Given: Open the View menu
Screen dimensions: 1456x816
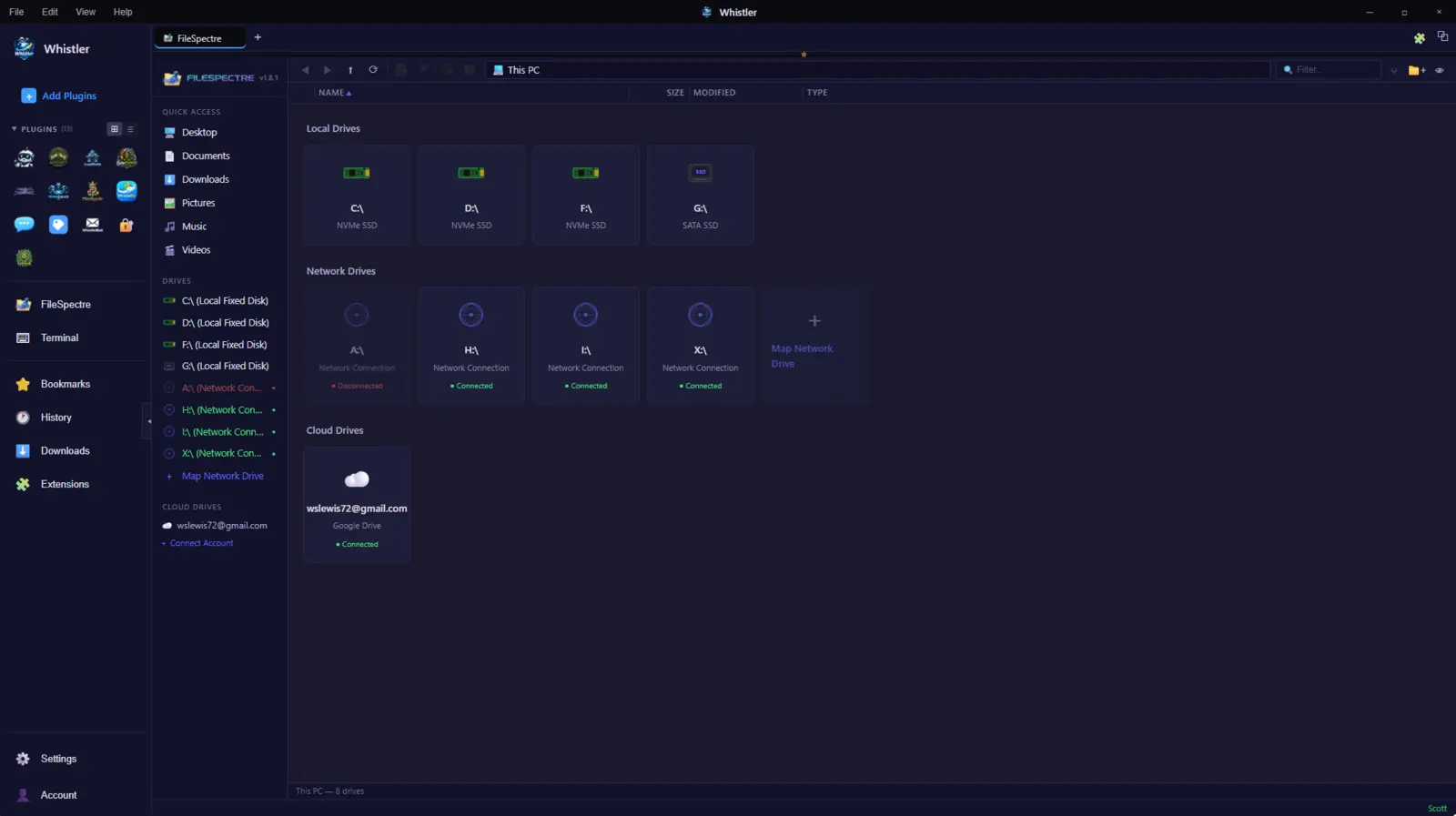Looking at the screenshot, I should 86,12.
